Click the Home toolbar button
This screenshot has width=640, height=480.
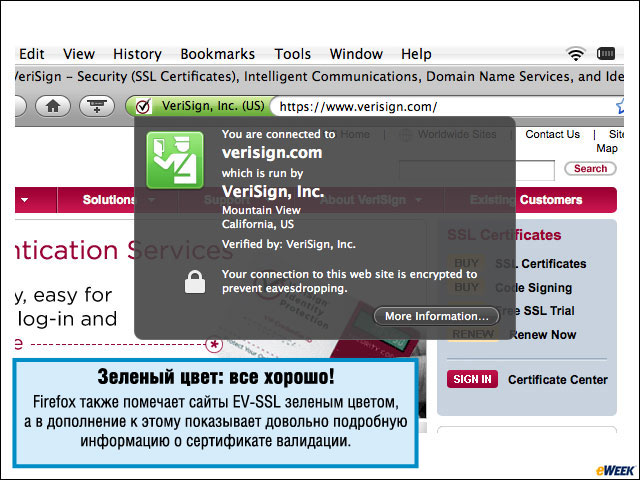53,107
